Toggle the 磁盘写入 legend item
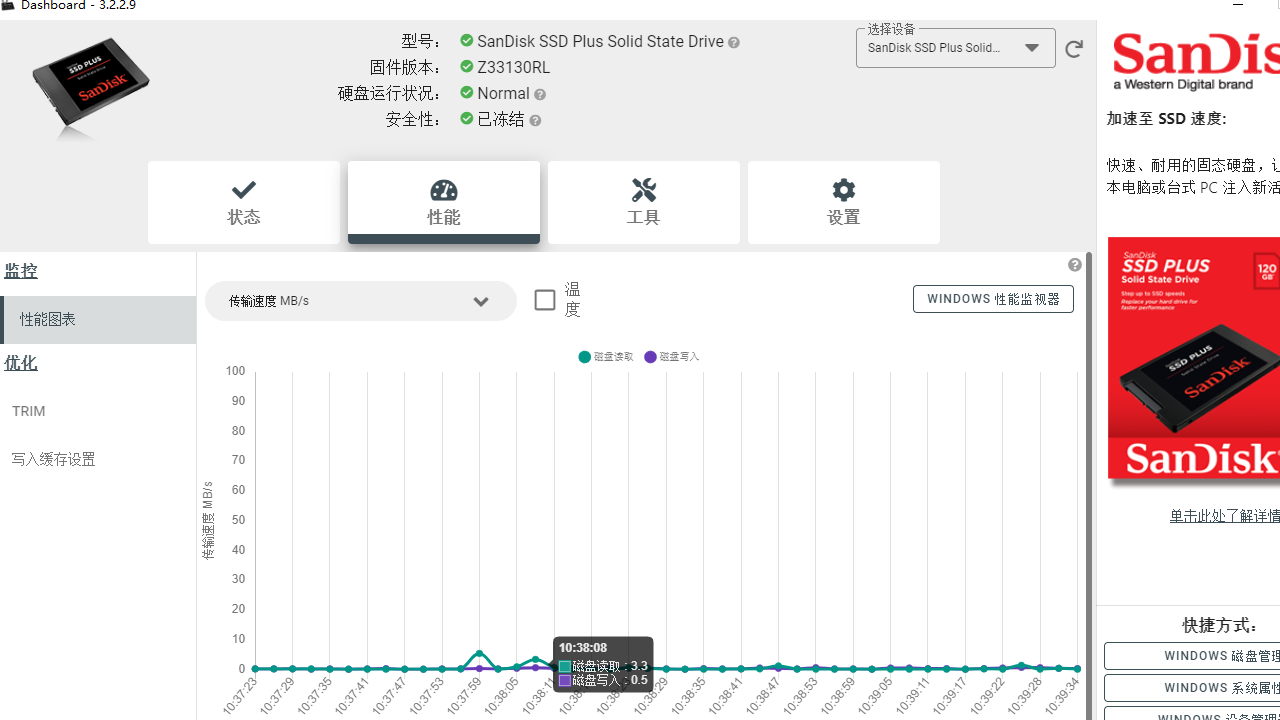The height and width of the screenshot is (720, 1280). (671, 356)
